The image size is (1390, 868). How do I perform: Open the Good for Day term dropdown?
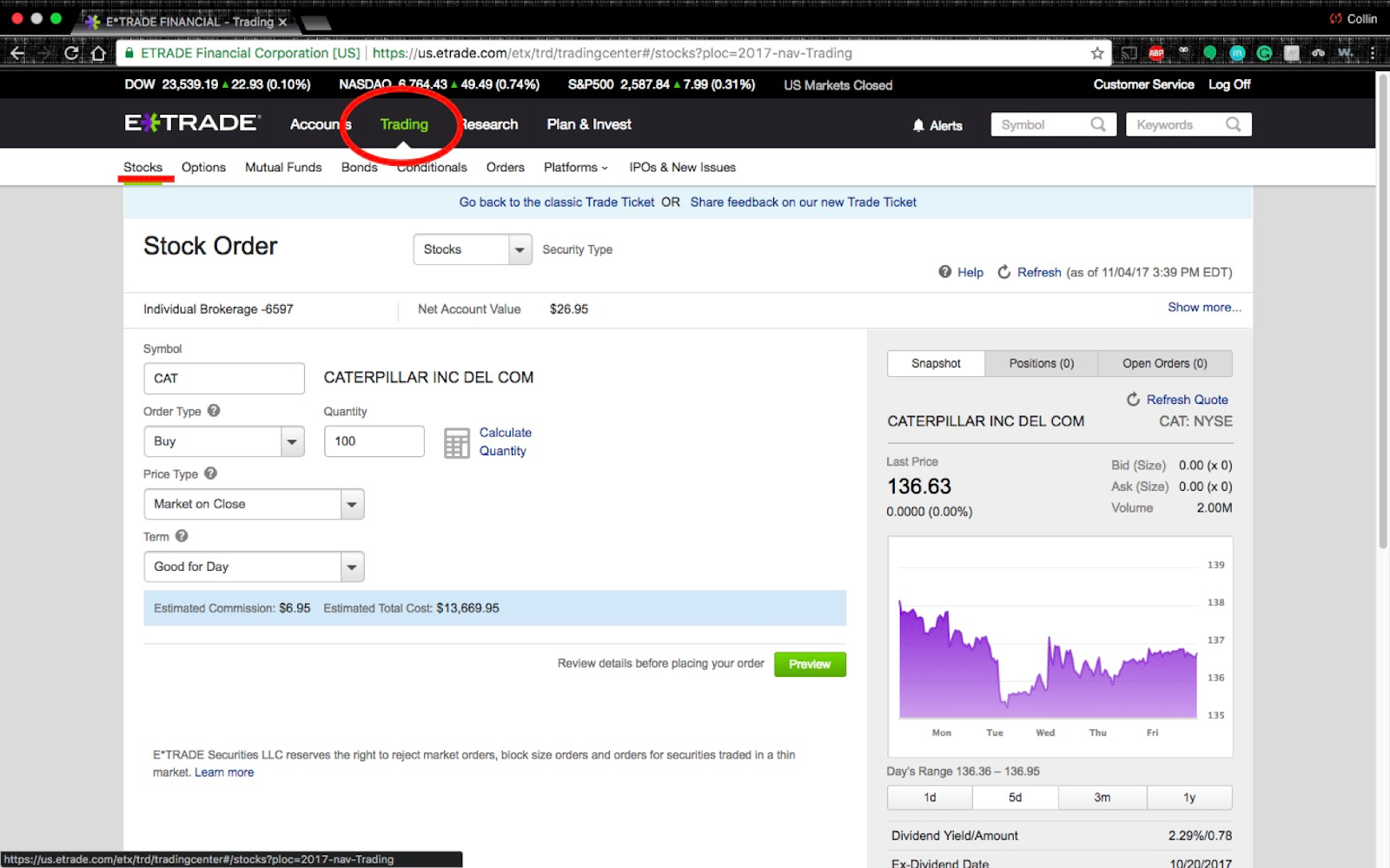[254, 567]
